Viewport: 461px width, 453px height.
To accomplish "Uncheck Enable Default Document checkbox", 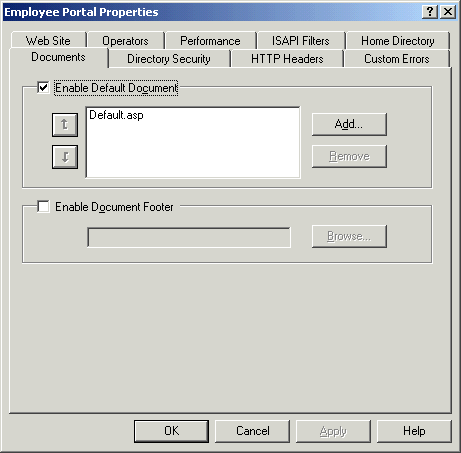I will point(43,88).
